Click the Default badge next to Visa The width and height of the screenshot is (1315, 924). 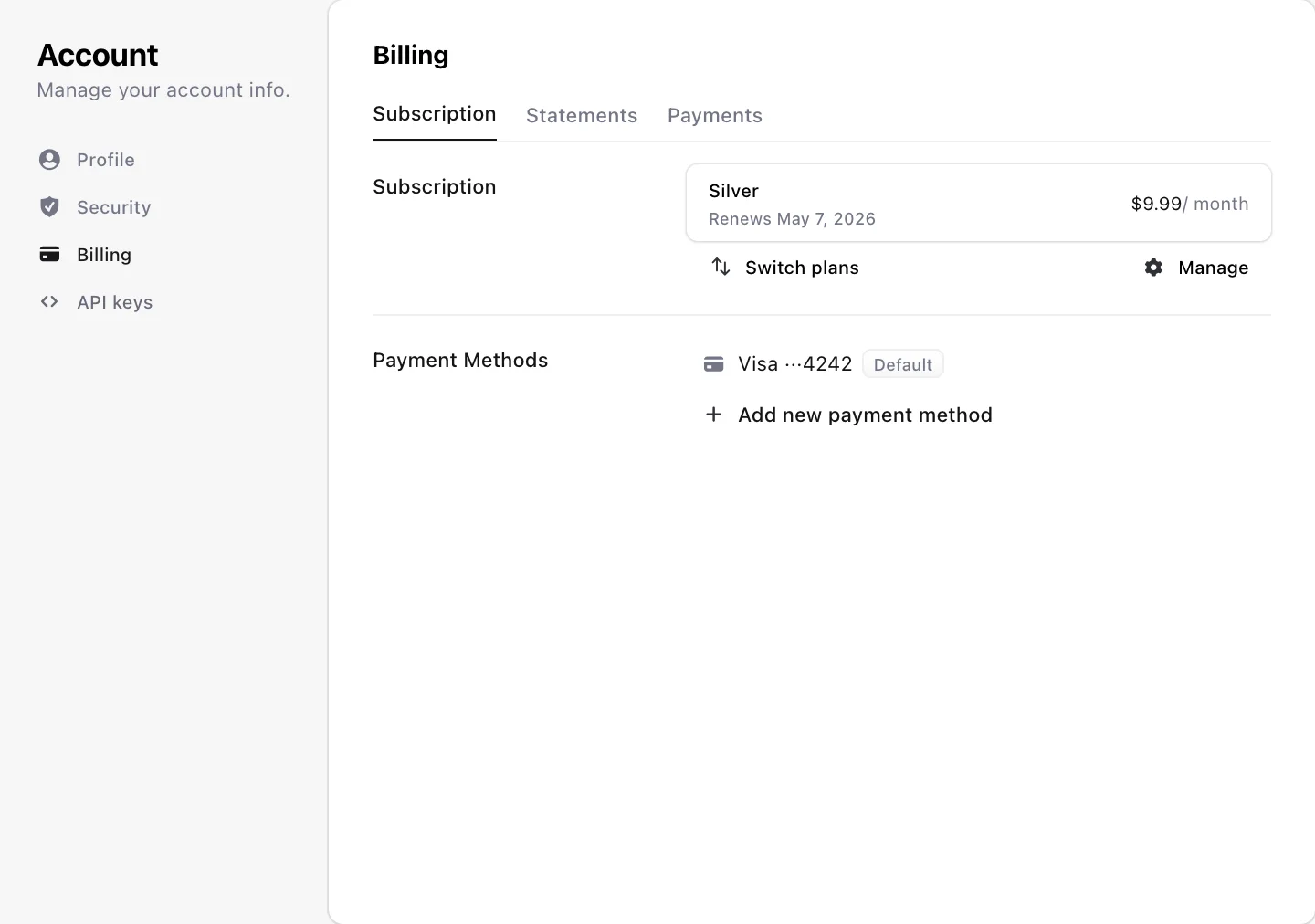coord(903,364)
